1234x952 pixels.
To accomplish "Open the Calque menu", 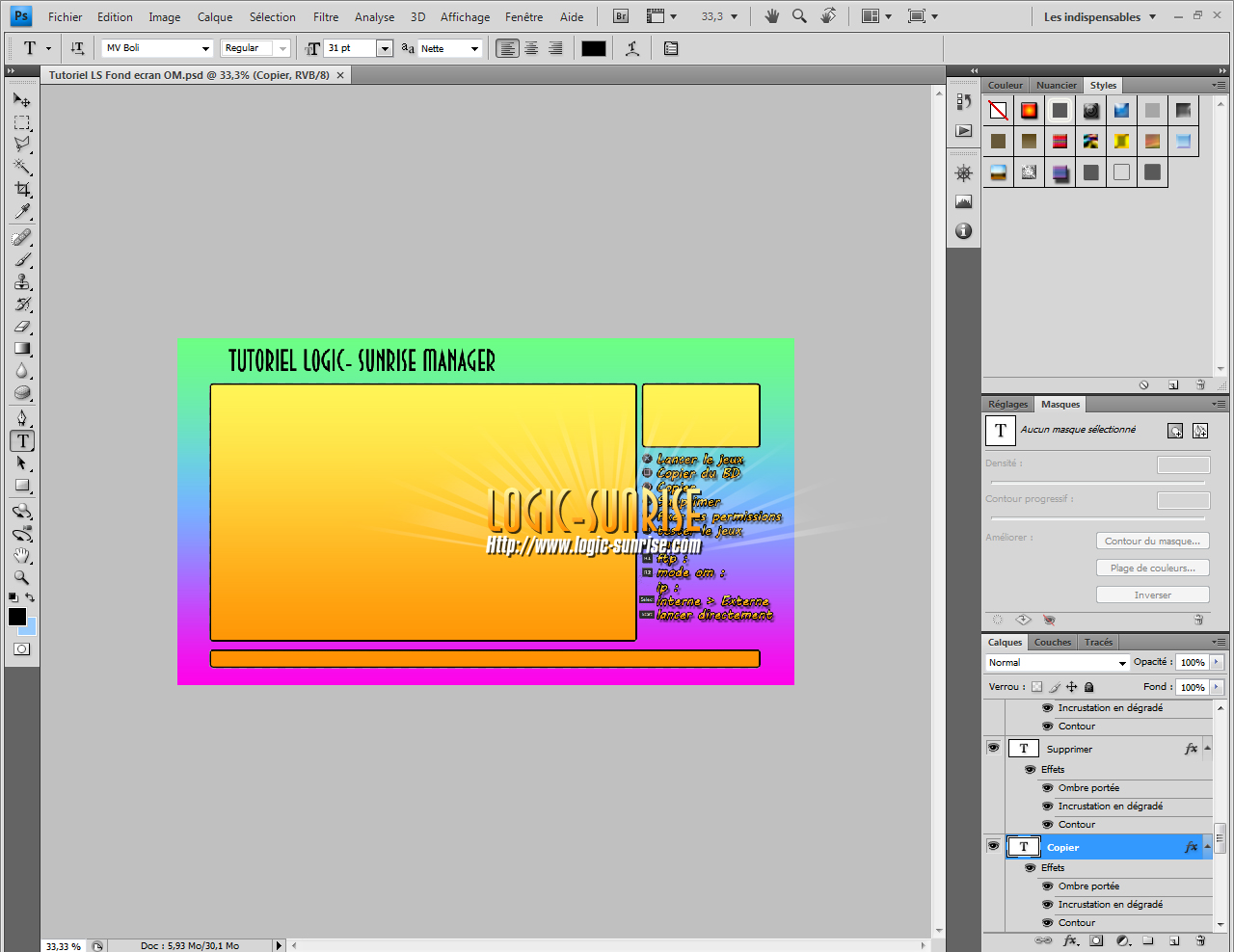I will (x=215, y=16).
